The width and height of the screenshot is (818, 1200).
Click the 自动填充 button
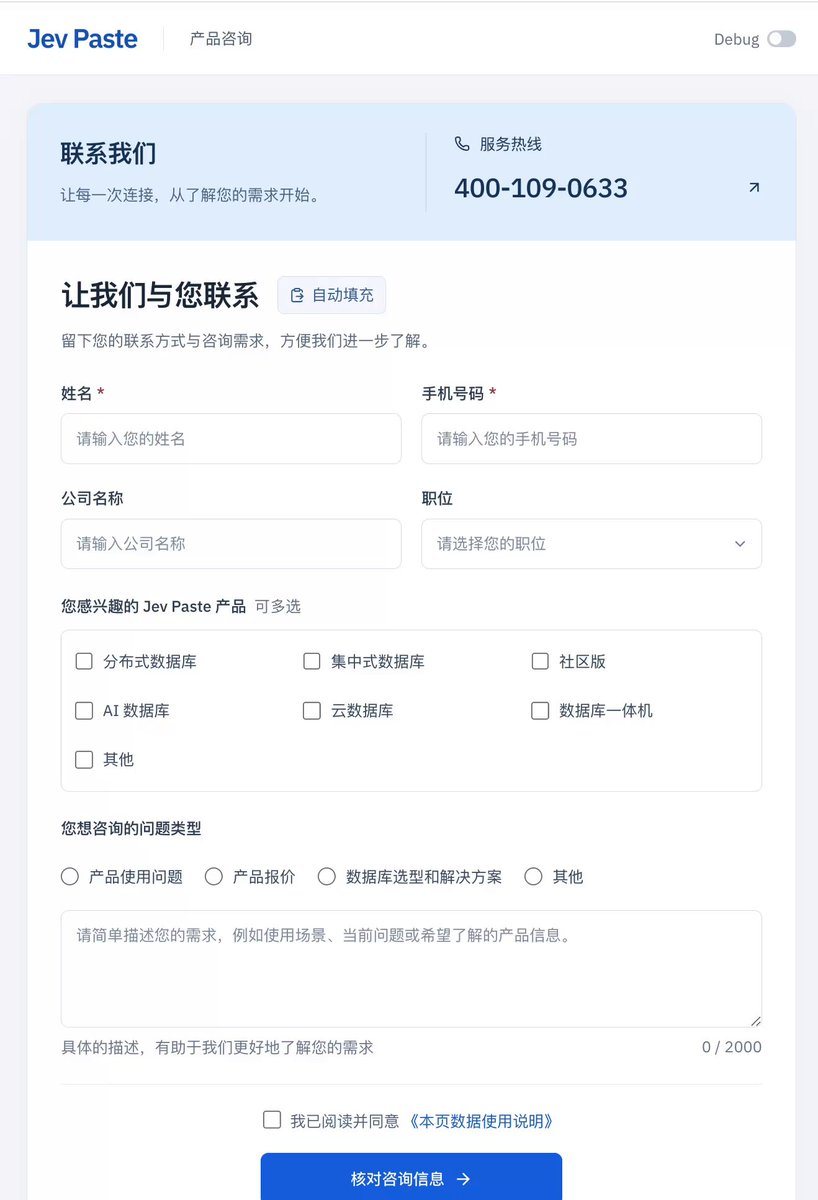pos(331,295)
